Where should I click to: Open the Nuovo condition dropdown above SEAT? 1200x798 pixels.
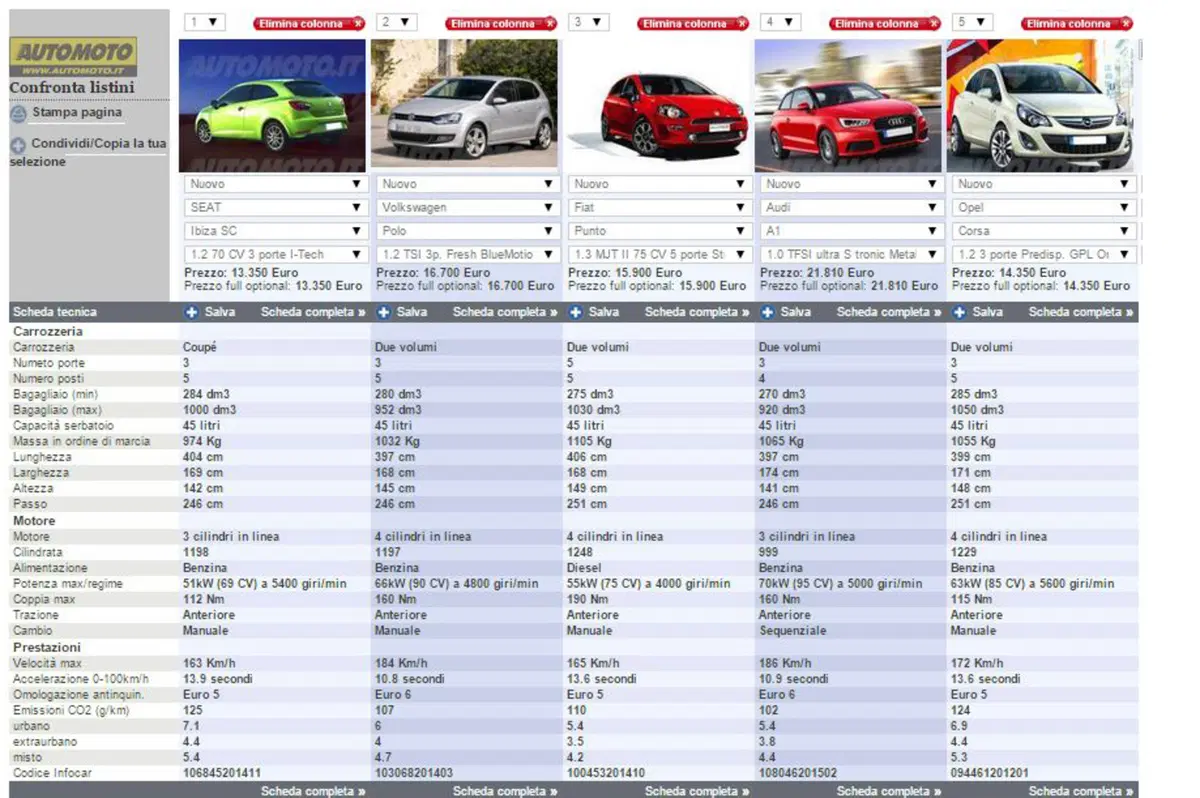pos(275,184)
